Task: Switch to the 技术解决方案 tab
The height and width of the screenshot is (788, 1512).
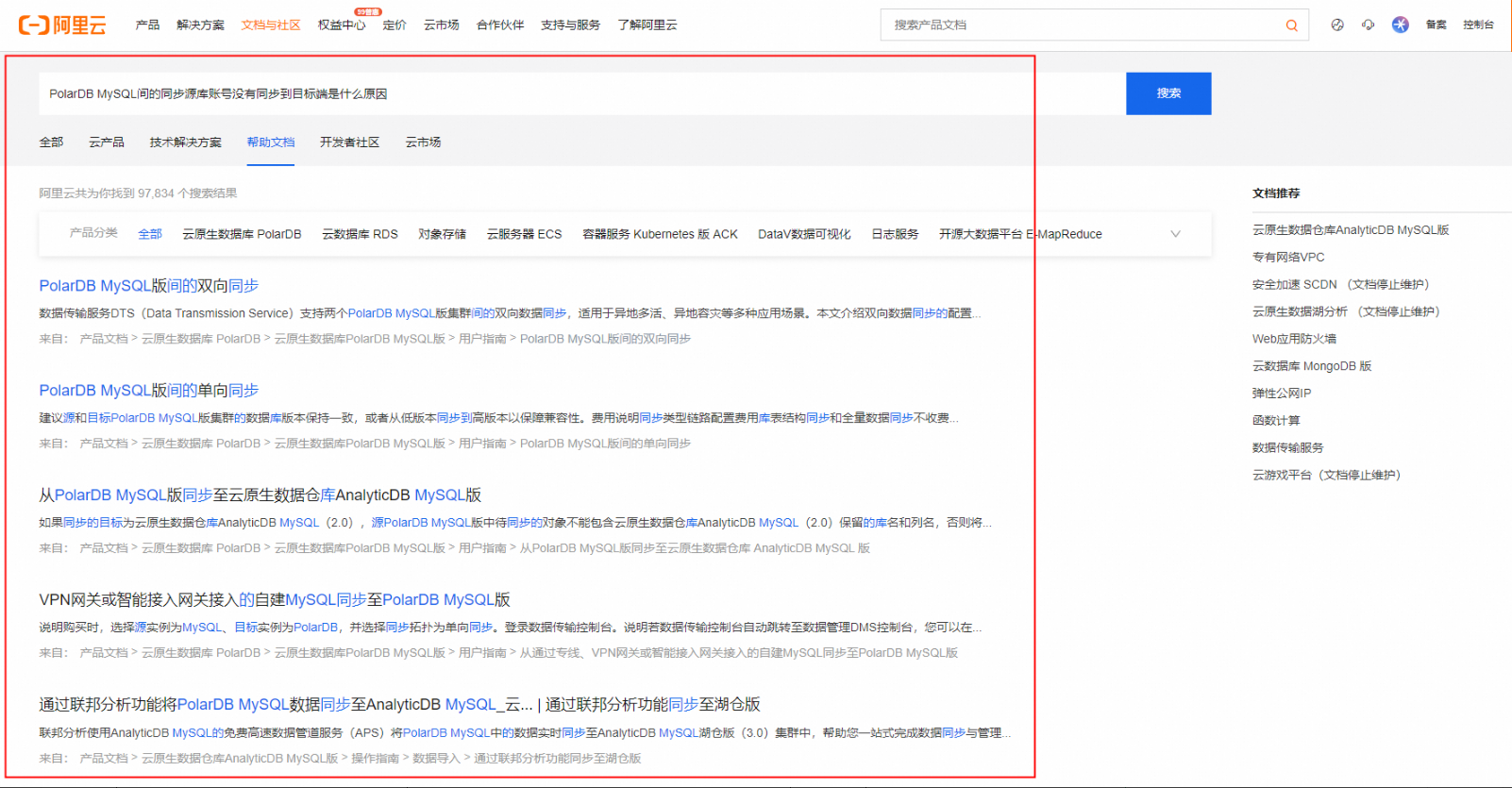Action: click(x=185, y=143)
